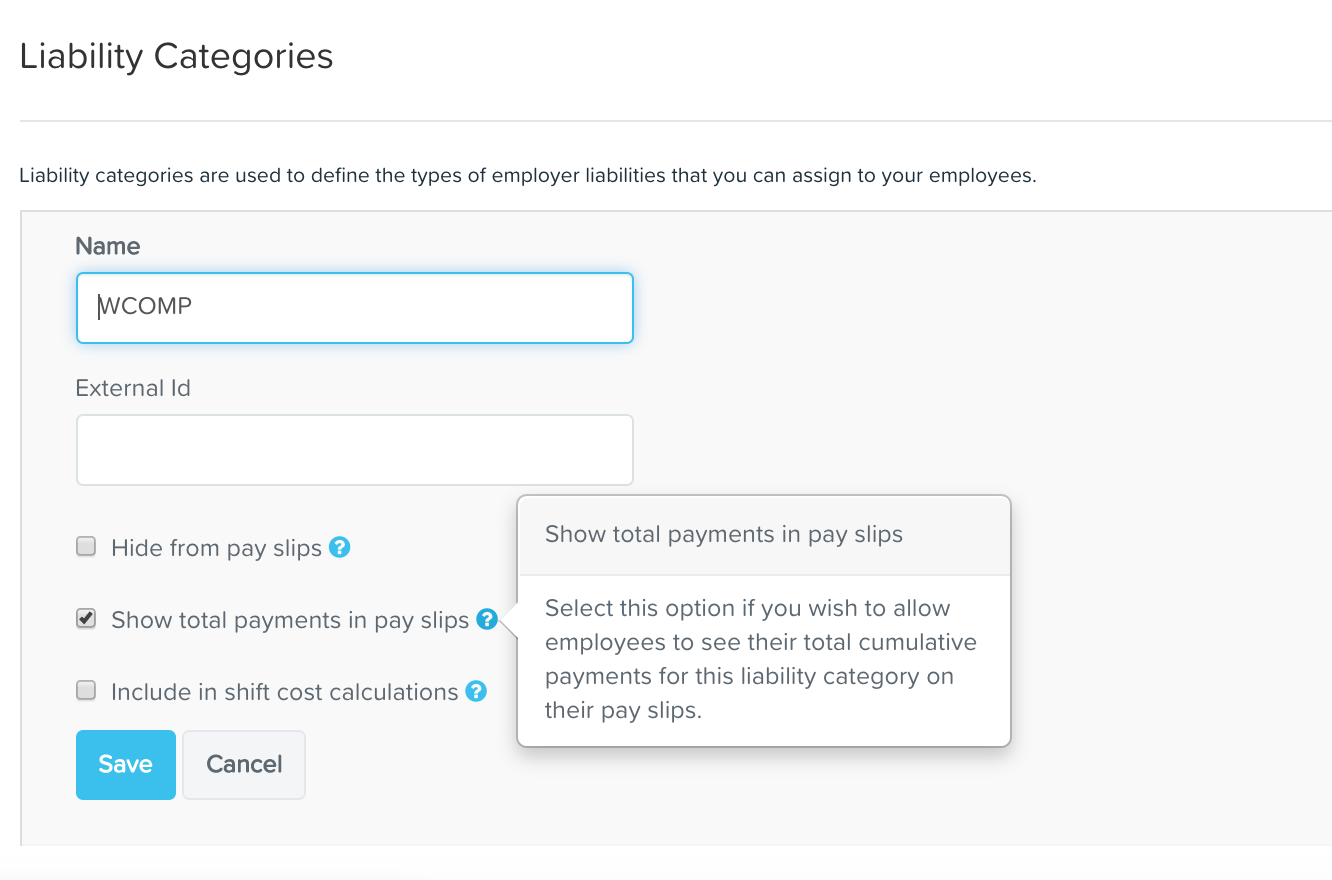
Task: Tick the Include in shift cost calculations checkbox
Action: [87, 691]
